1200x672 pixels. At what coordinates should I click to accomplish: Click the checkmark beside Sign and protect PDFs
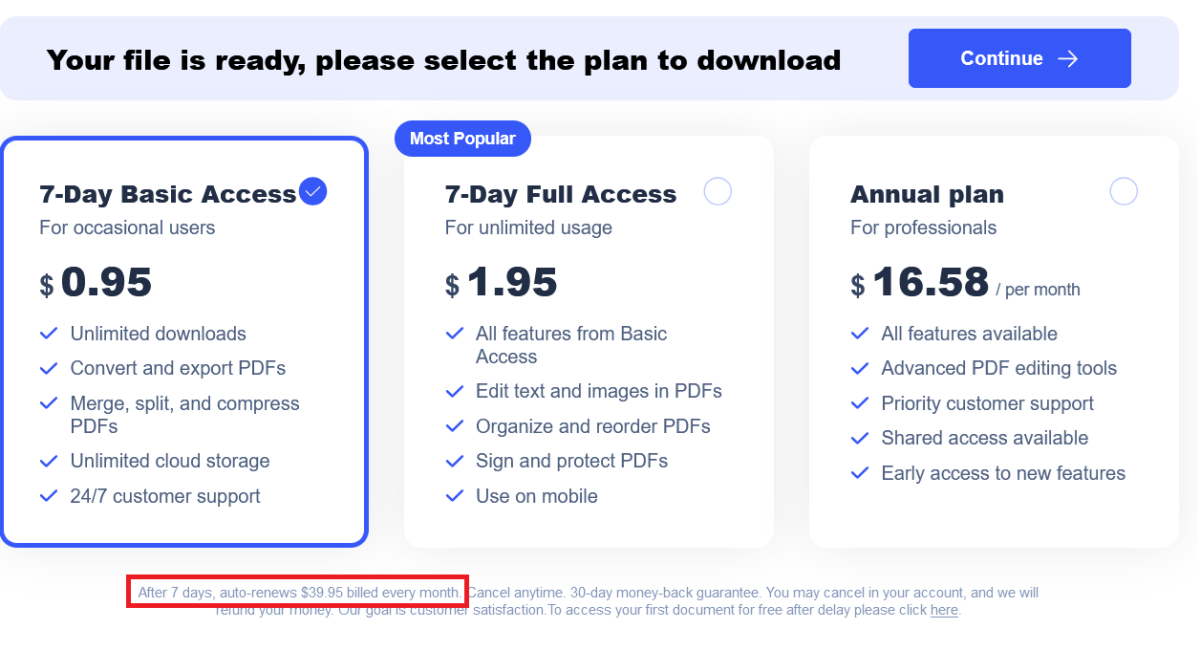click(455, 461)
